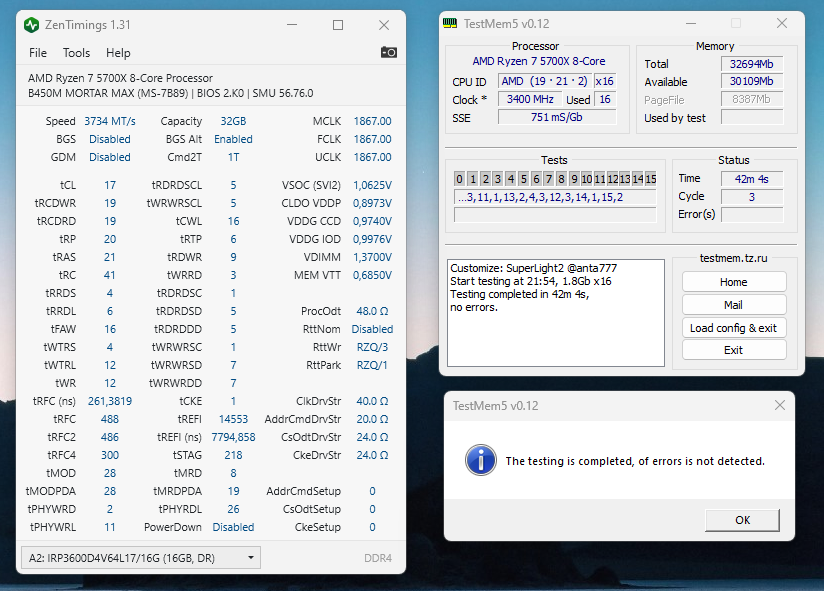Viewport: 824px width, 591px height.
Task: Click the VDIMM value 1,3700V
Action: pos(372,257)
